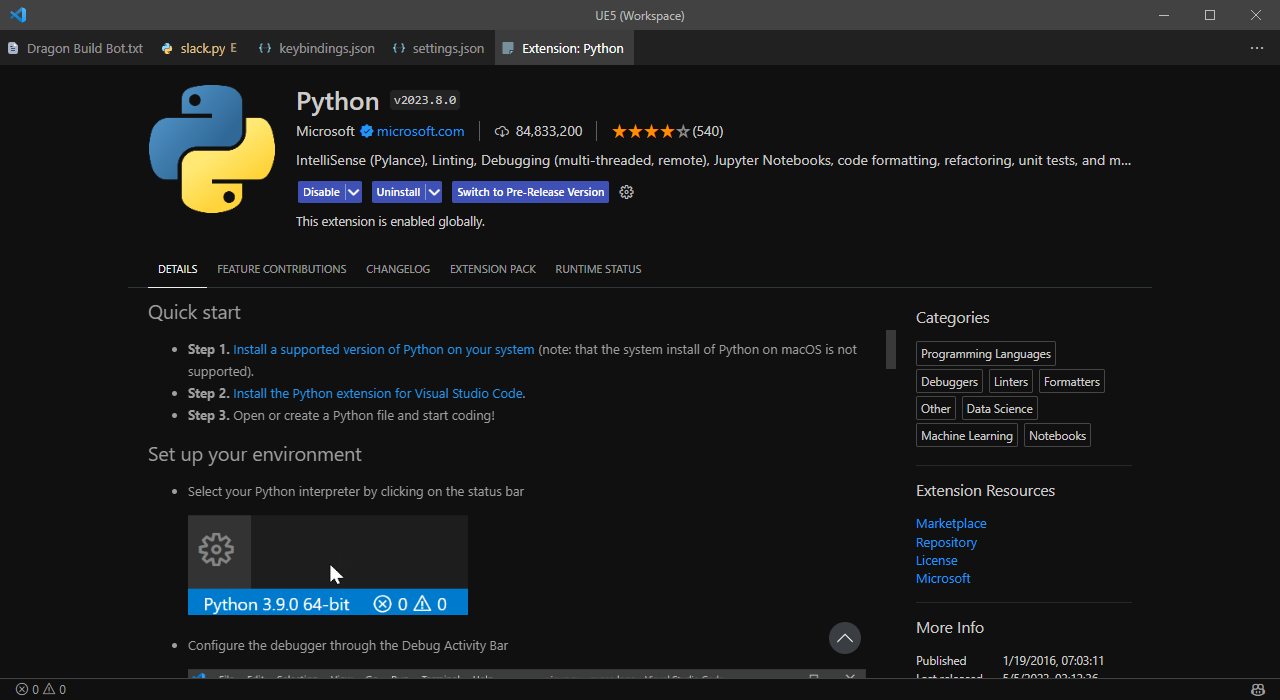Open more actions via the ellipsis menu
Viewport: 1280px width, 700px height.
pyautogui.click(x=1257, y=47)
